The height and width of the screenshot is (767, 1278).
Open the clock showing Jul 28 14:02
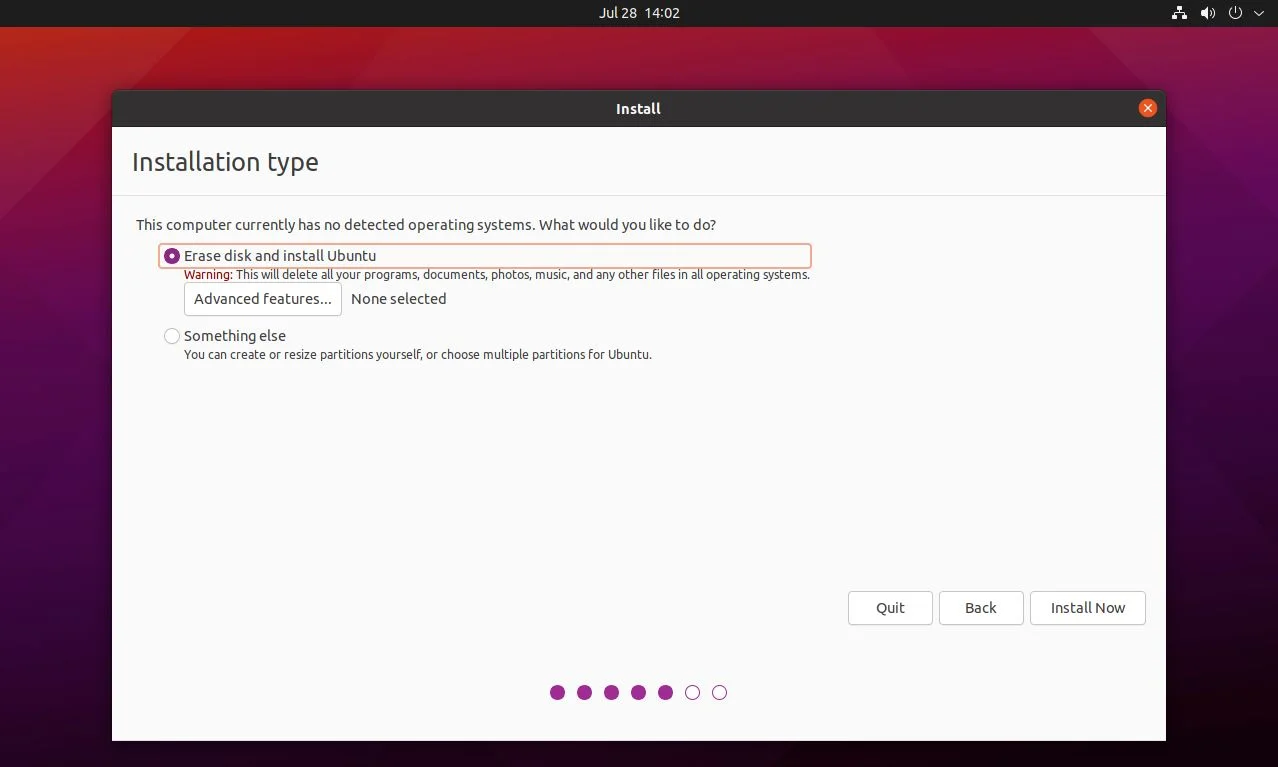639,13
